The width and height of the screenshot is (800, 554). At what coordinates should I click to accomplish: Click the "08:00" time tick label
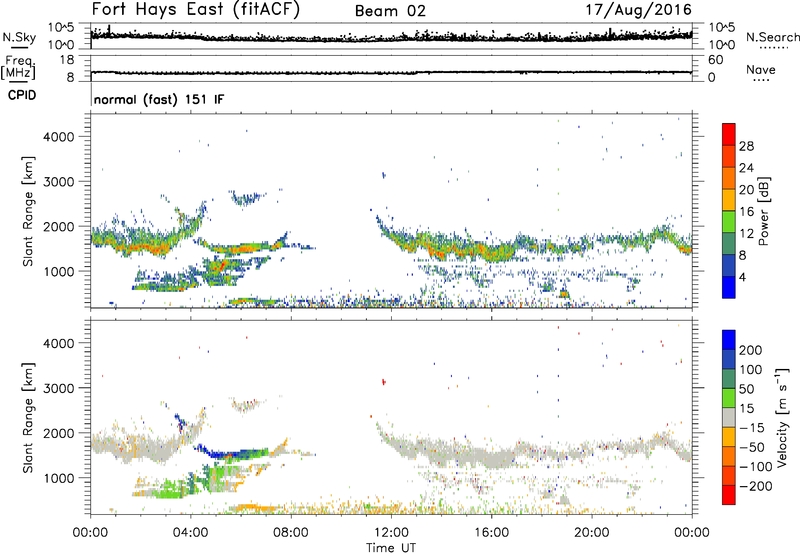(x=291, y=533)
